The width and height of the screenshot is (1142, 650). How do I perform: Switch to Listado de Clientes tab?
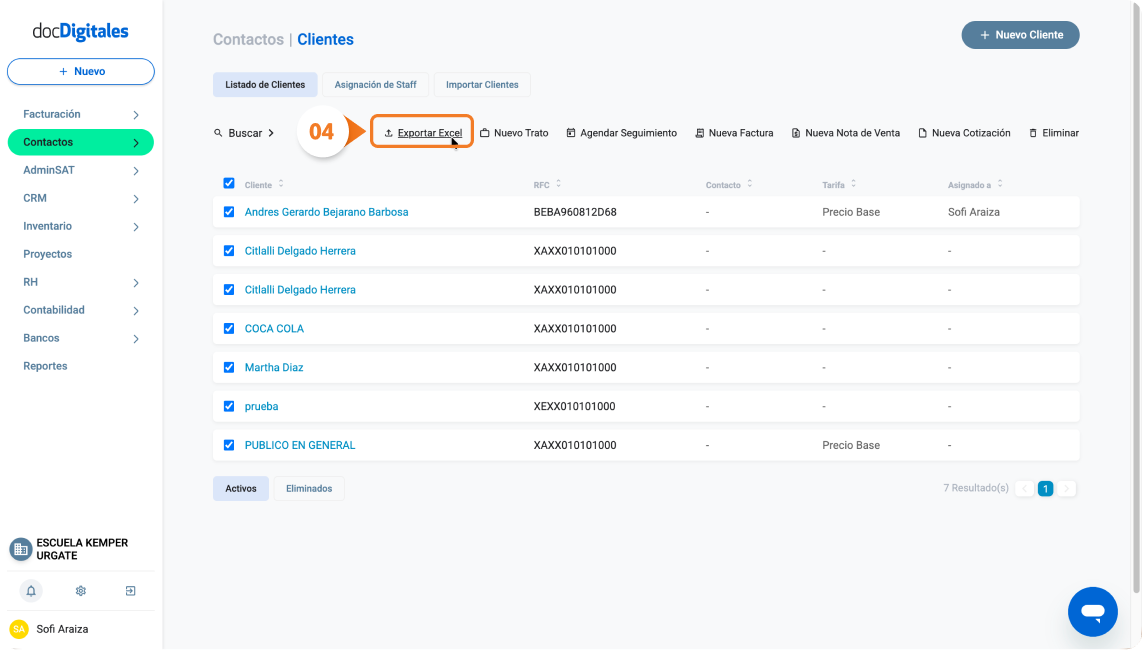[x=265, y=85]
